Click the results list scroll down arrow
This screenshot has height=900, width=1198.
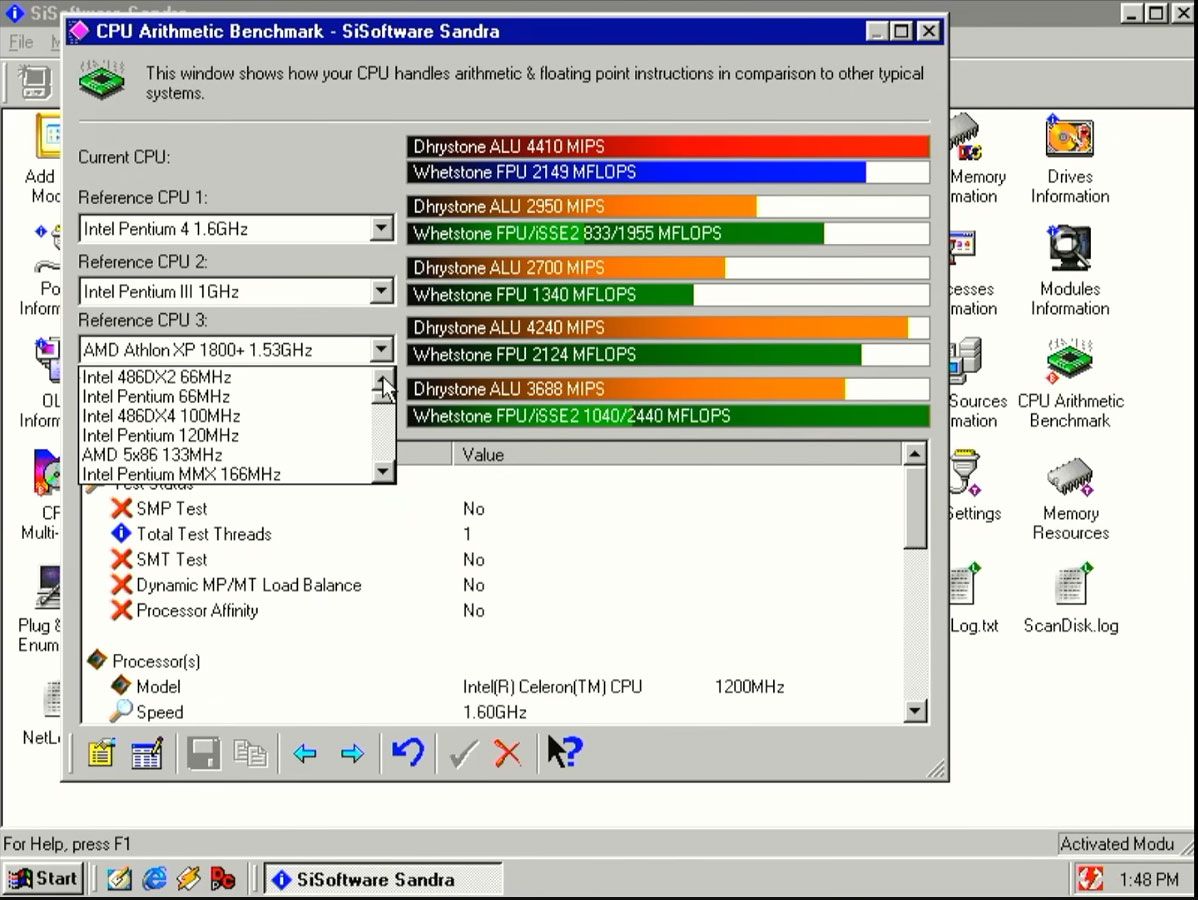(x=915, y=711)
